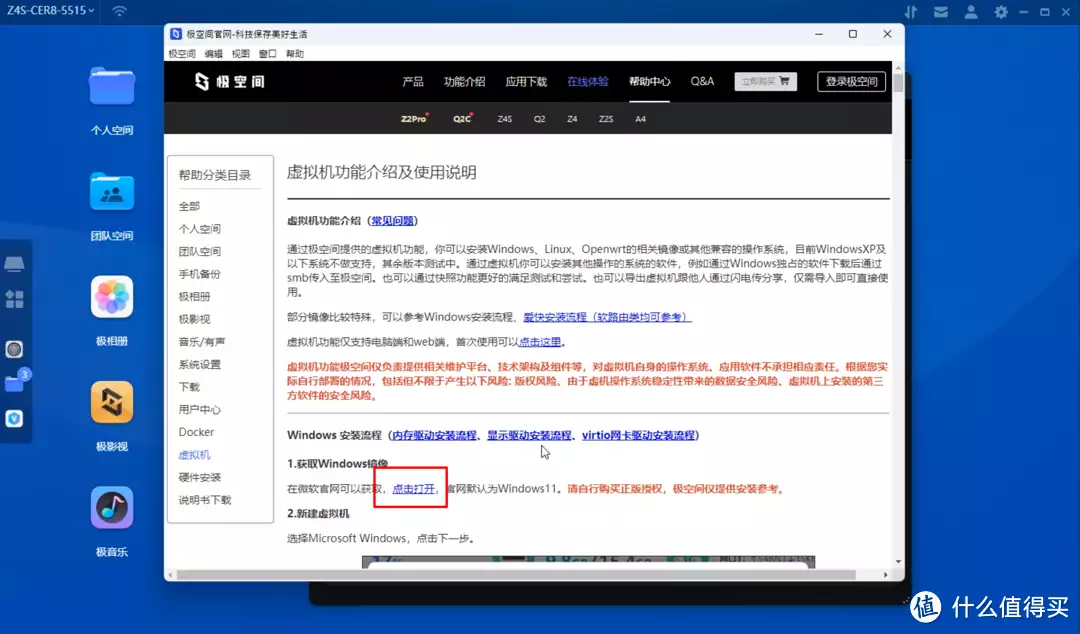Screen dimensions: 1080x634
Task: Open the 团队空间 folder icon
Action: click(x=112, y=191)
